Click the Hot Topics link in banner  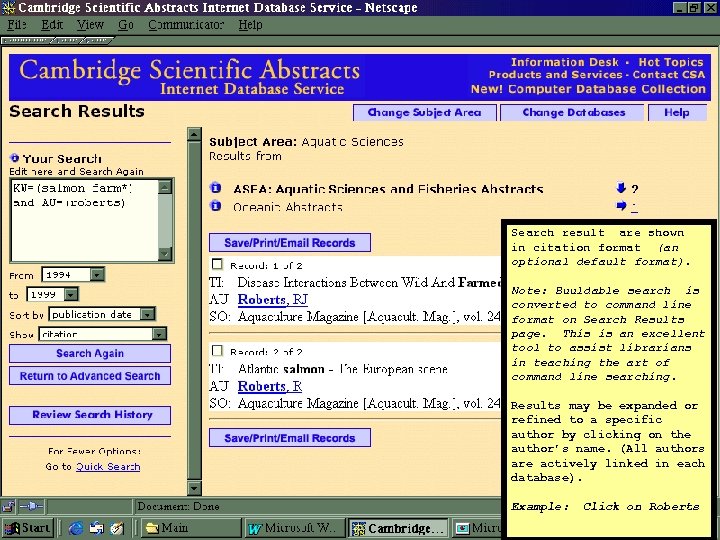pyautogui.click(x=671, y=62)
